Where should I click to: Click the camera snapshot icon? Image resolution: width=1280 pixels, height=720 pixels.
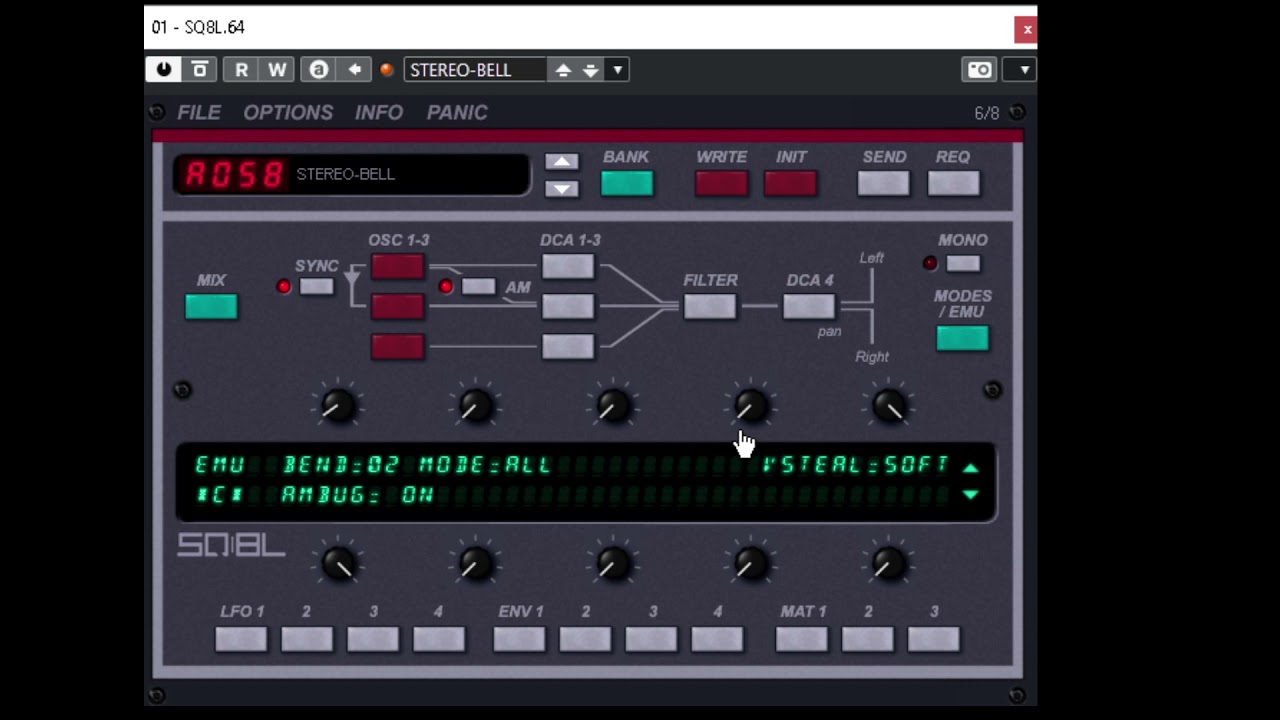pos(980,70)
